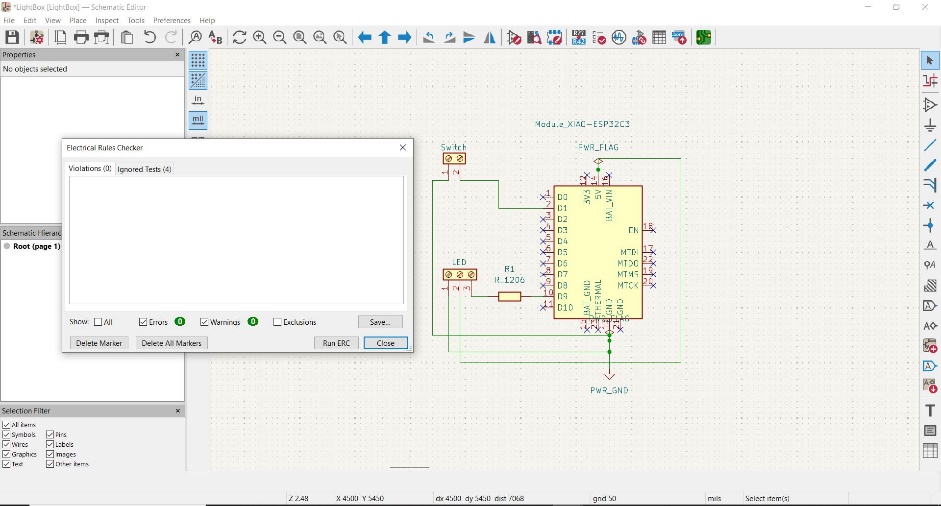Toggle Graphics in Selection Filter
This screenshot has width=941, height=506.
coord(6,454)
